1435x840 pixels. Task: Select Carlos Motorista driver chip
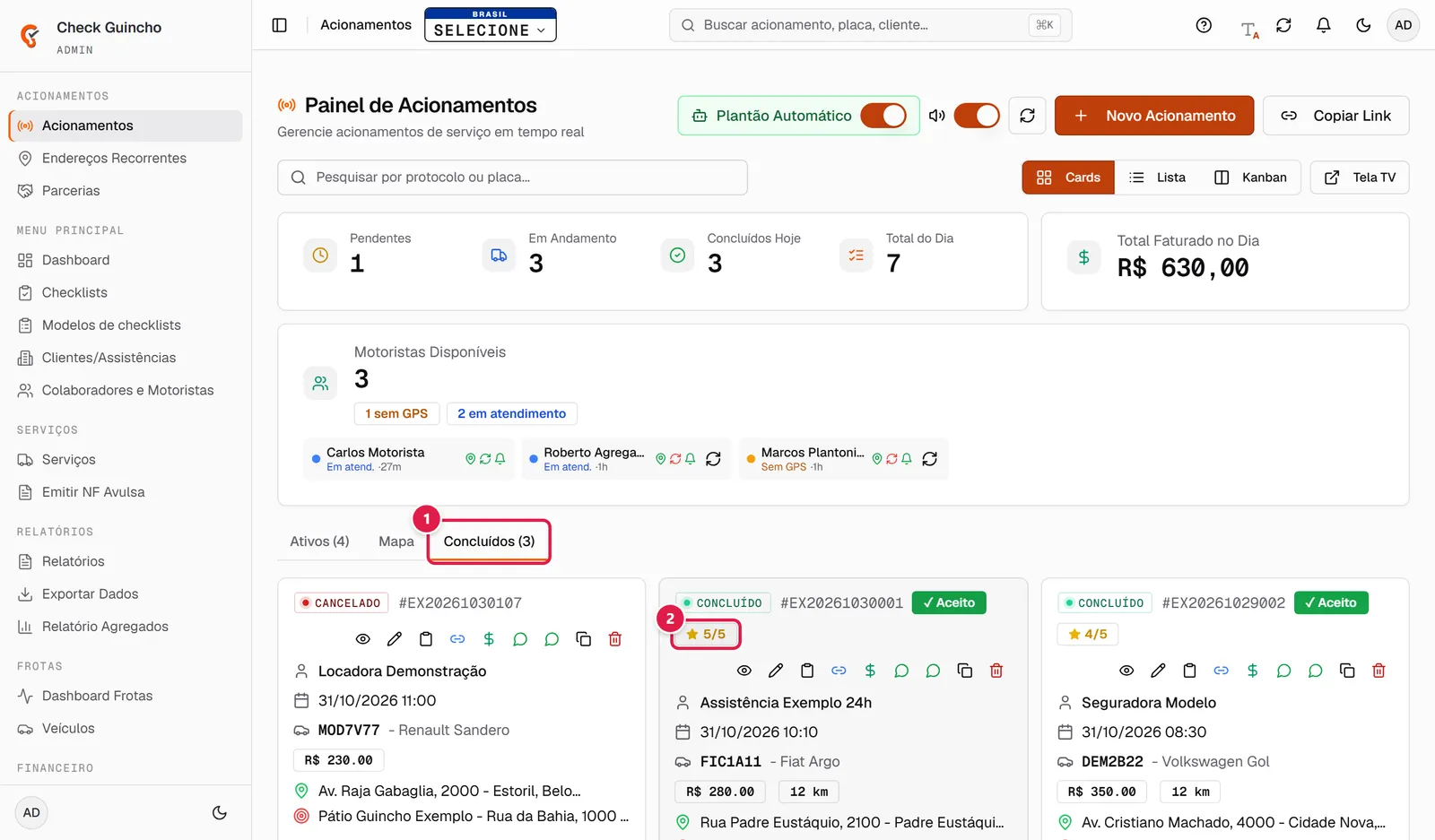(408, 459)
